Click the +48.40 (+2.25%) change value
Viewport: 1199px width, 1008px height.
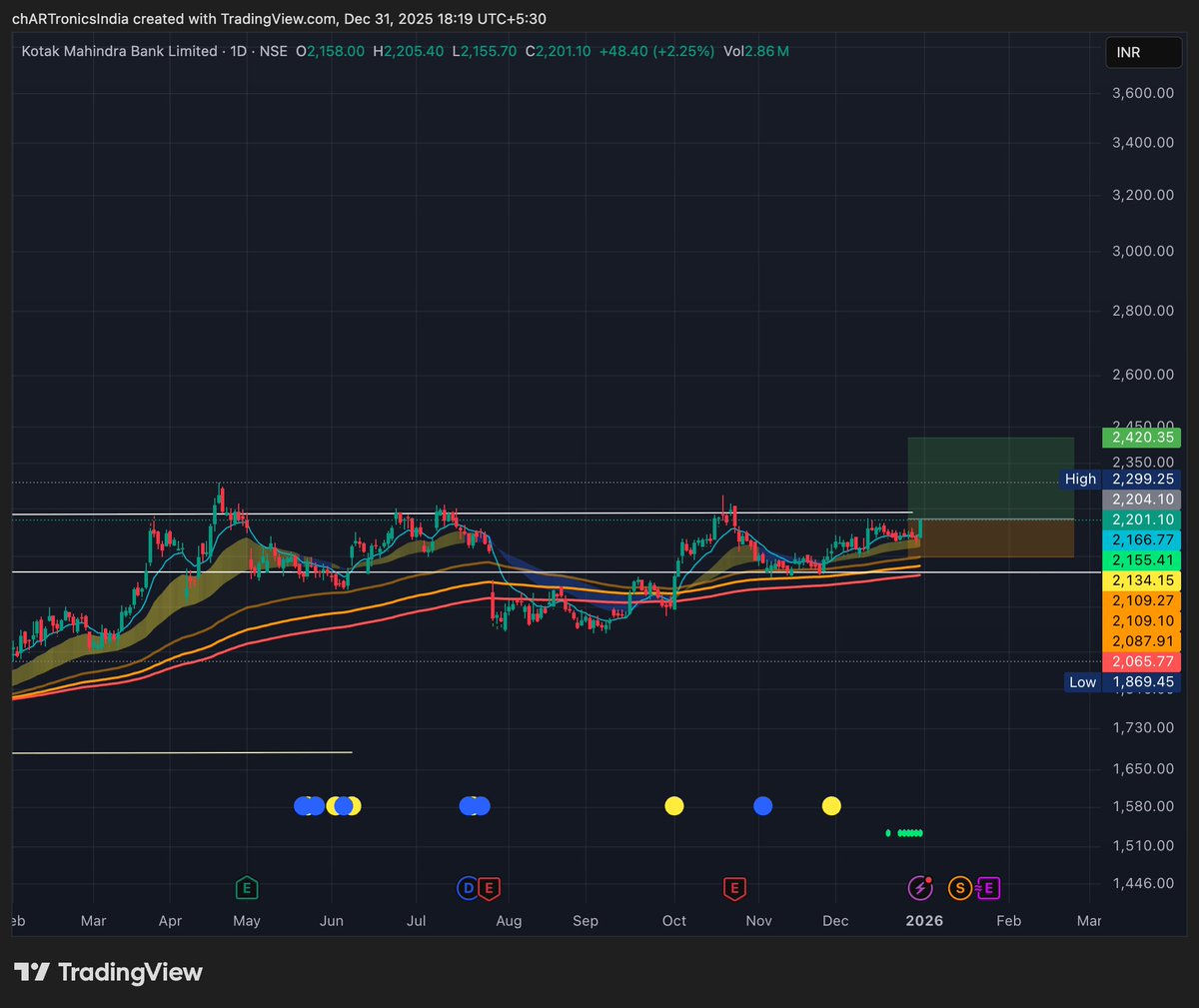click(x=656, y=51)
